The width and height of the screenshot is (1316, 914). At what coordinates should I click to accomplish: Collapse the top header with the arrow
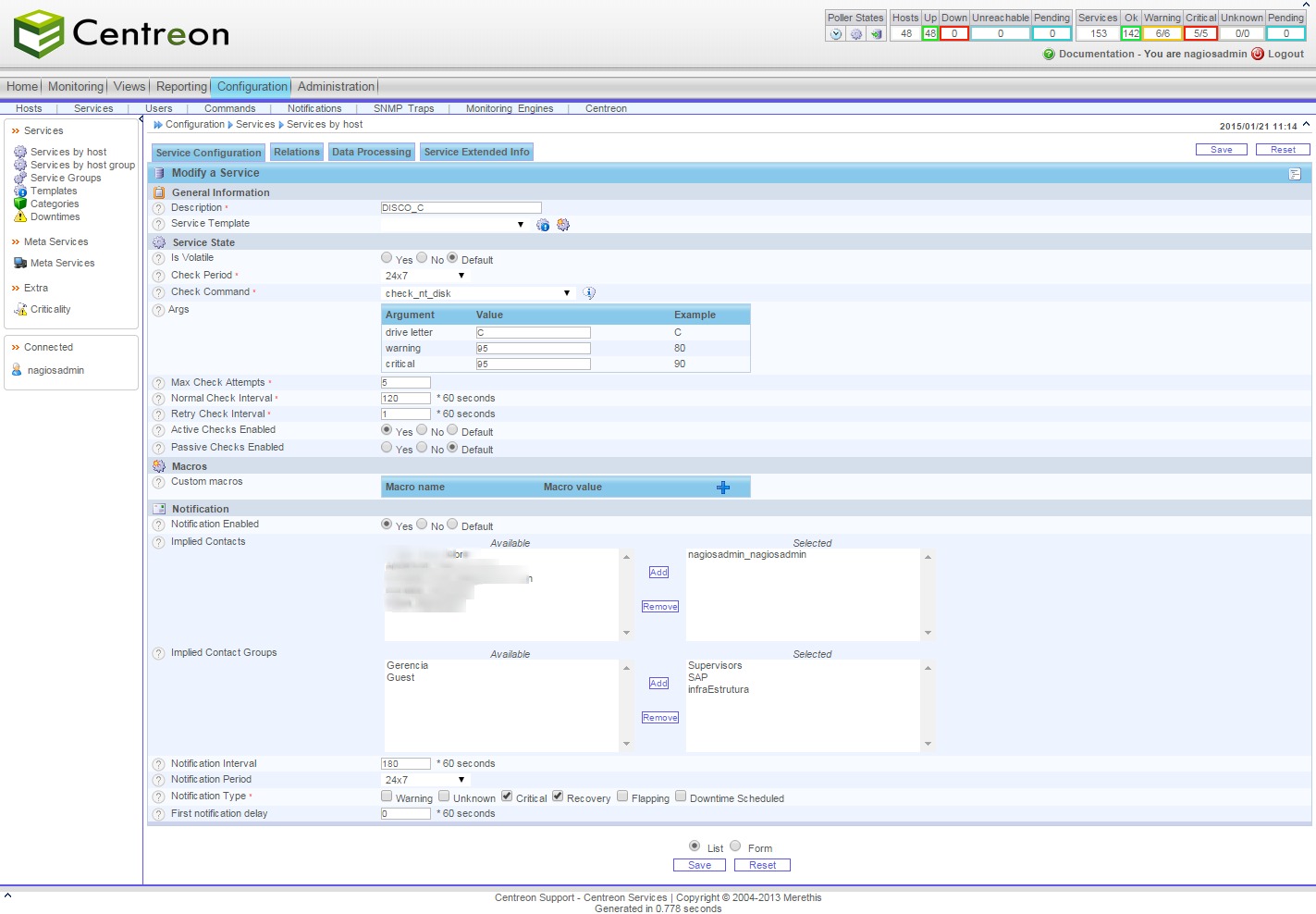coord(1306,5)
